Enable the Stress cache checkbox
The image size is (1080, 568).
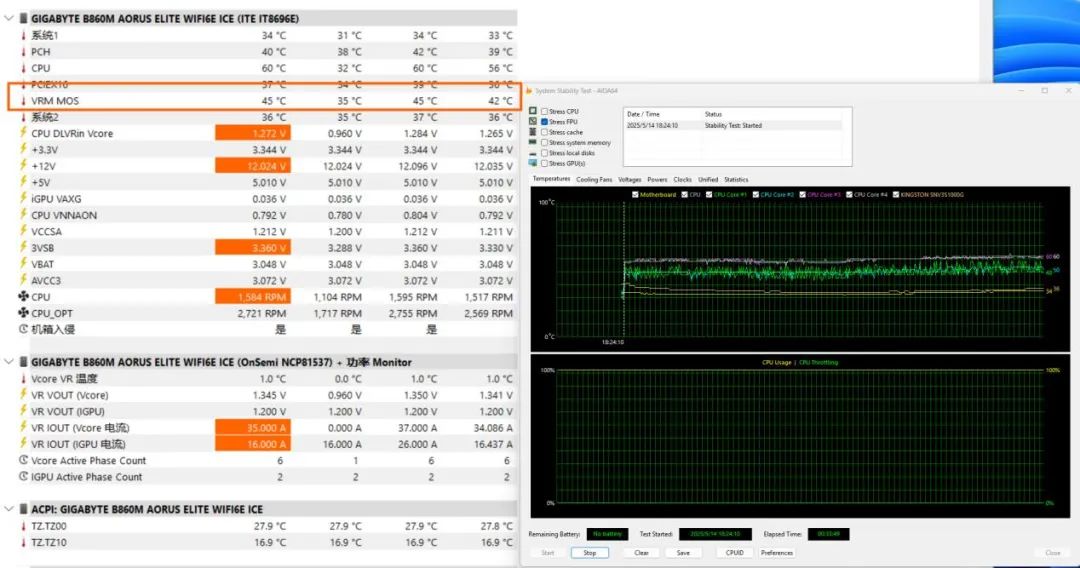pyautogui.click(x=545, y=132)
